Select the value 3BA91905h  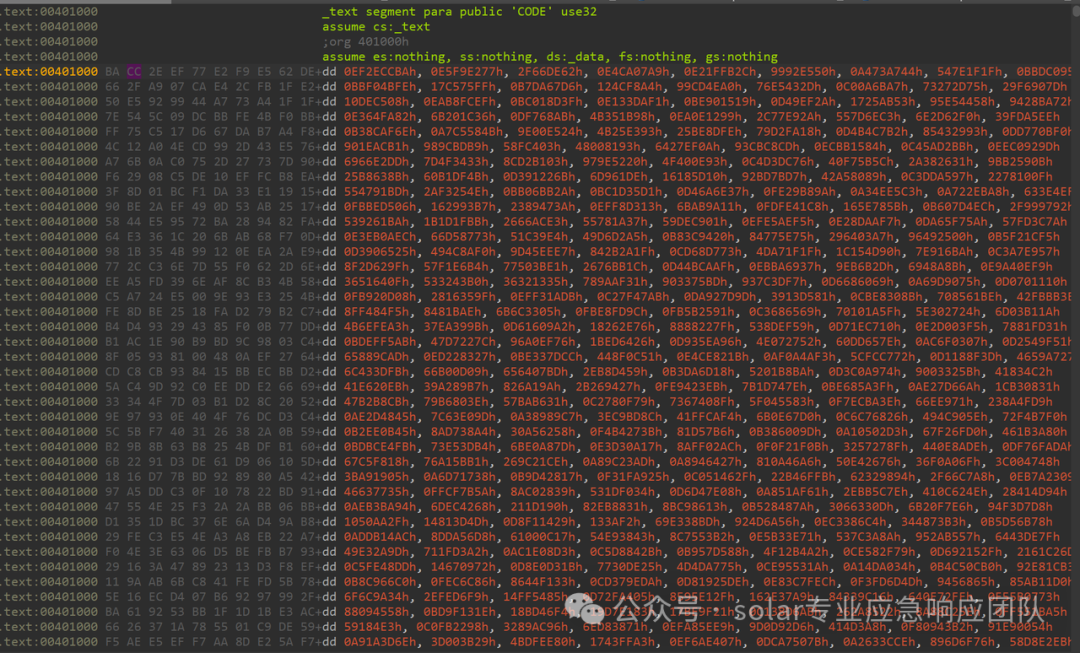[x=377, y=477]
